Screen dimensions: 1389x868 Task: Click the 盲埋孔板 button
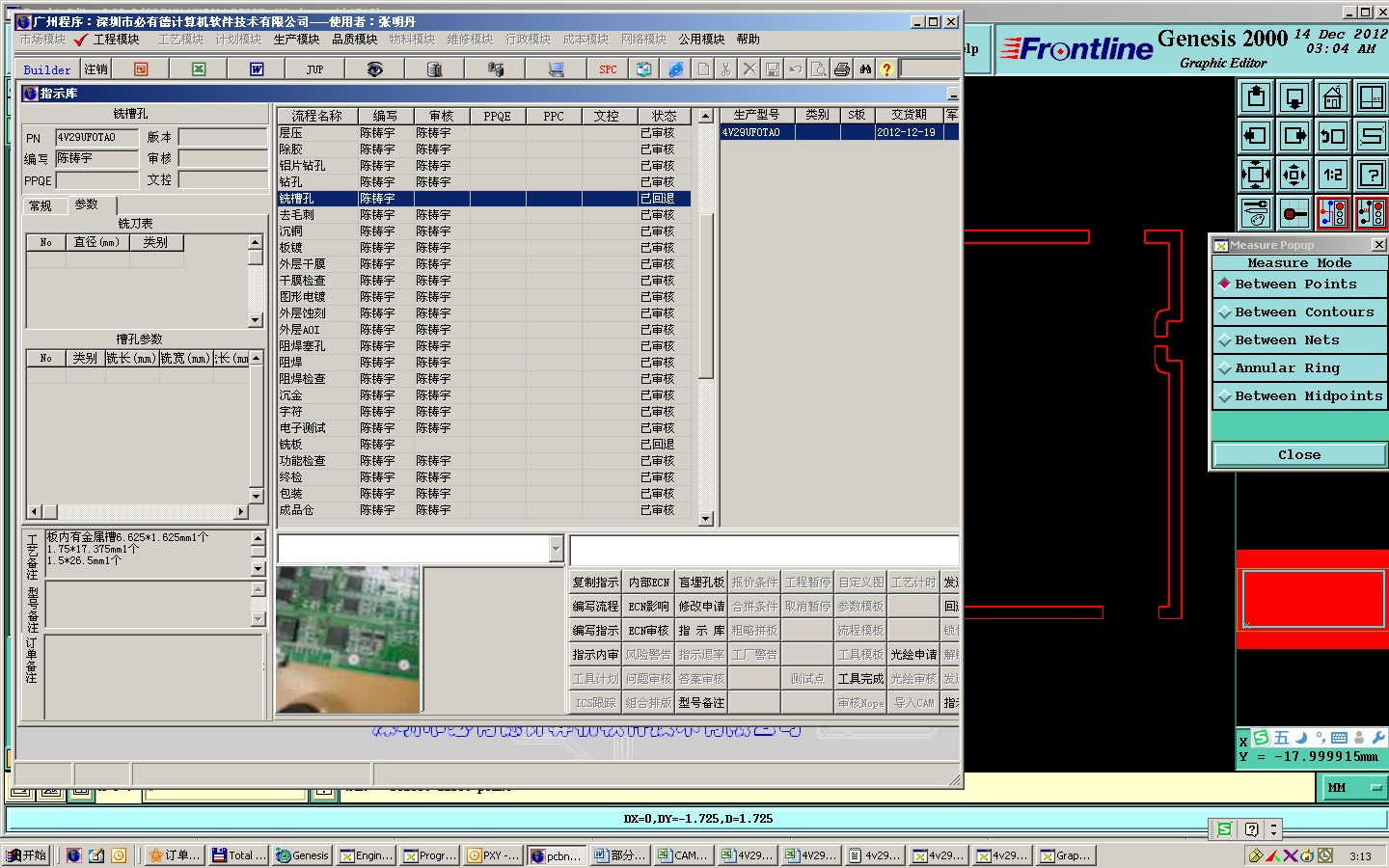(701, 583)
